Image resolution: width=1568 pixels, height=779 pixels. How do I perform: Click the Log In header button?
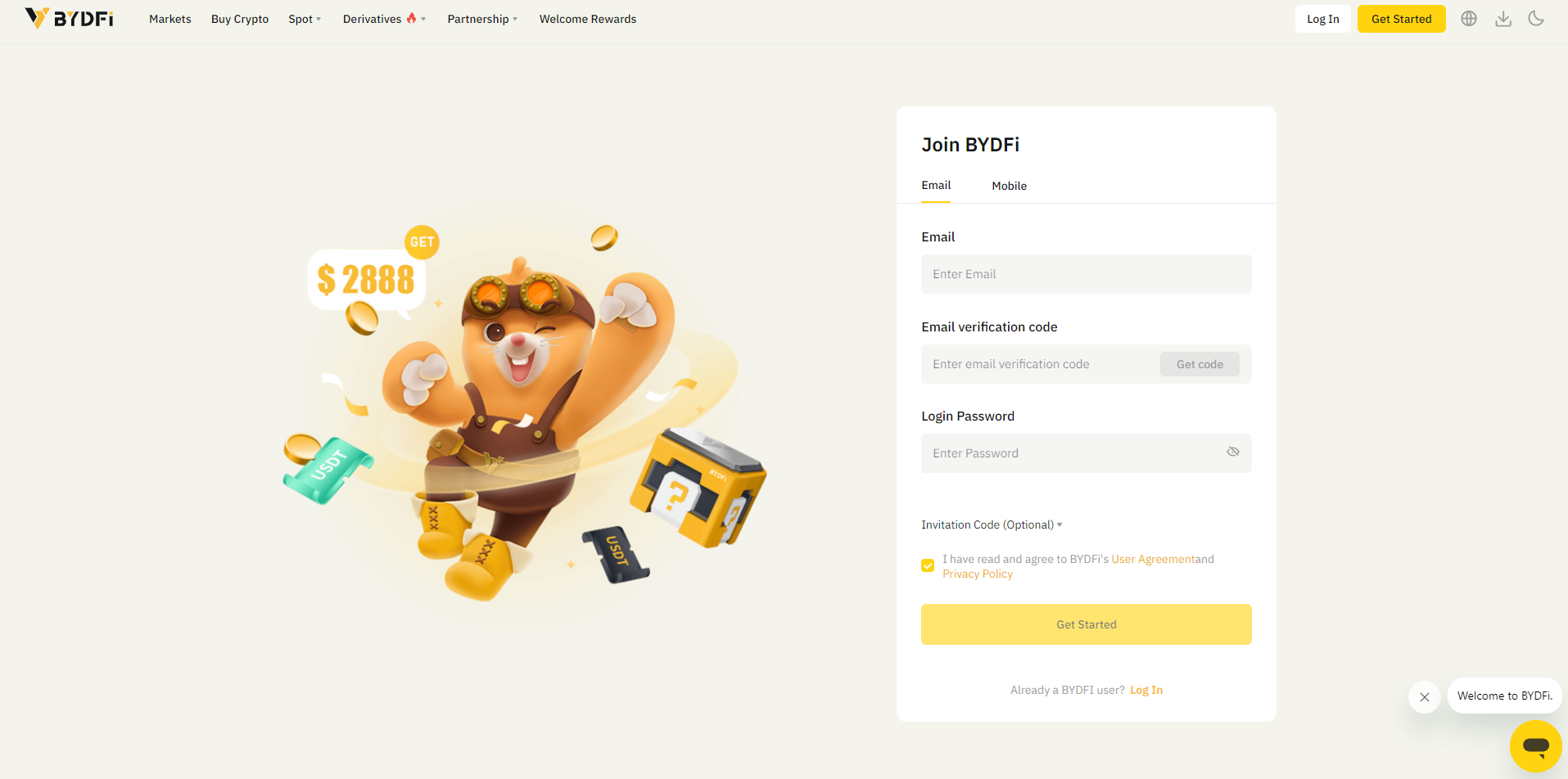(1323, 19)
